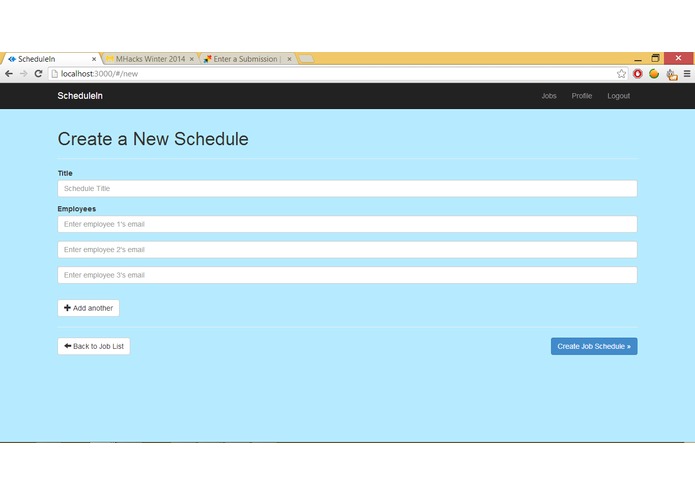Image resolution: width=695 pixels, height=494 pixels.
Task: Open a new browser tab
Action: (x=306, y=58)
